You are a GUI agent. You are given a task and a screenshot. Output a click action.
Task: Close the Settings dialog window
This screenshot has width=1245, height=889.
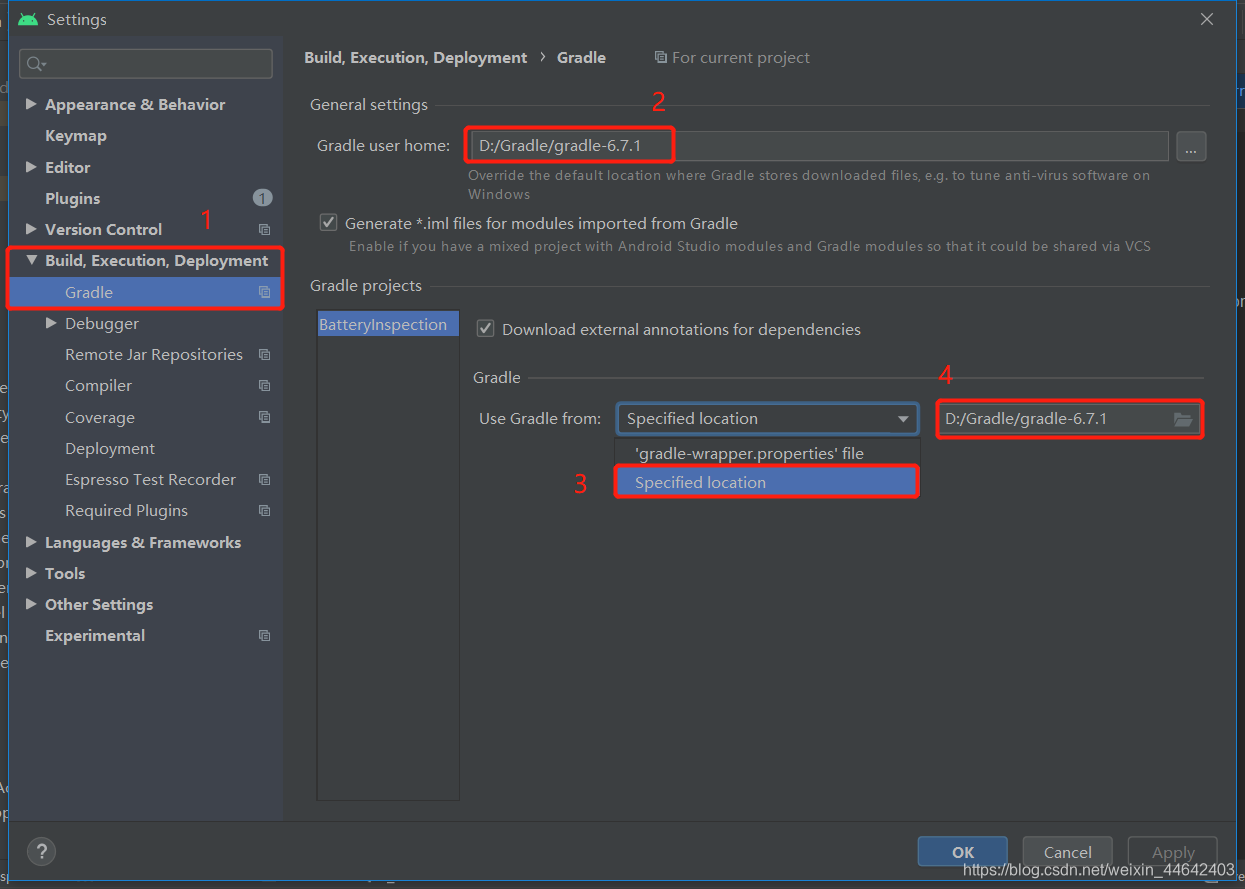tap(1207, 19)
